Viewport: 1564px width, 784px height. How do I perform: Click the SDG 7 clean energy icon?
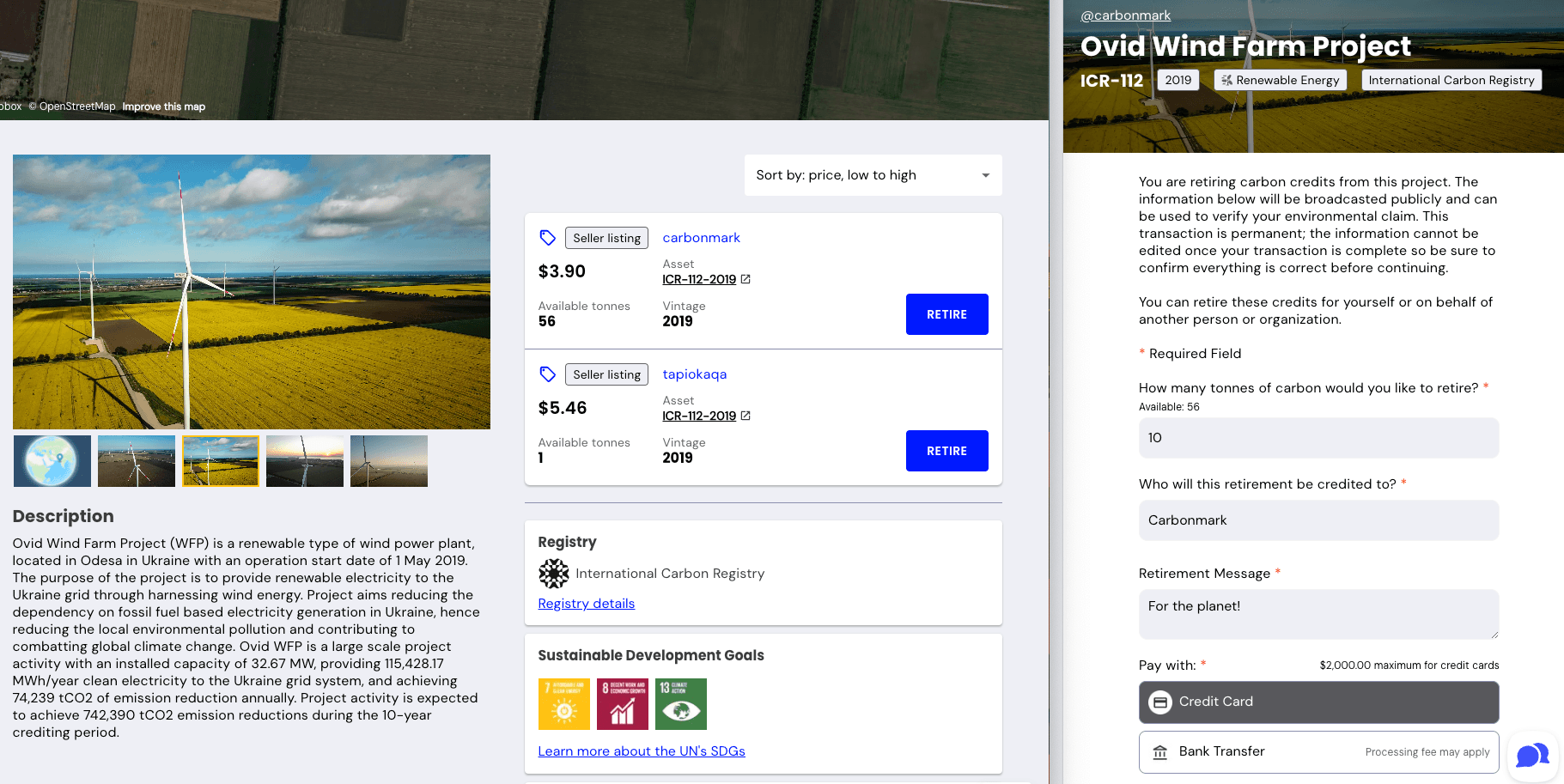(x=563, y=704)
